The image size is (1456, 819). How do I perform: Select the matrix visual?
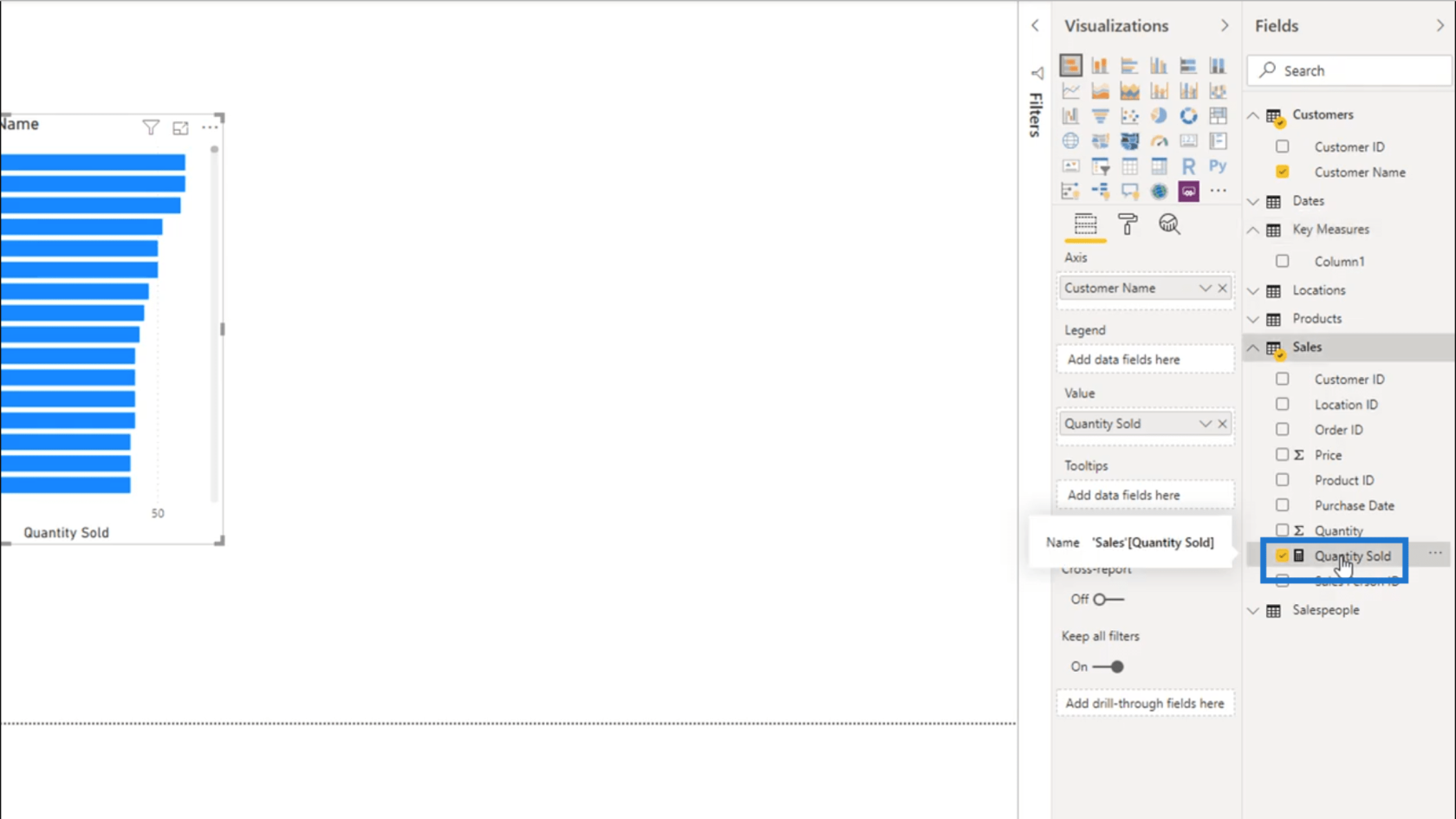pyautogui.click(x=1159, y=166)
